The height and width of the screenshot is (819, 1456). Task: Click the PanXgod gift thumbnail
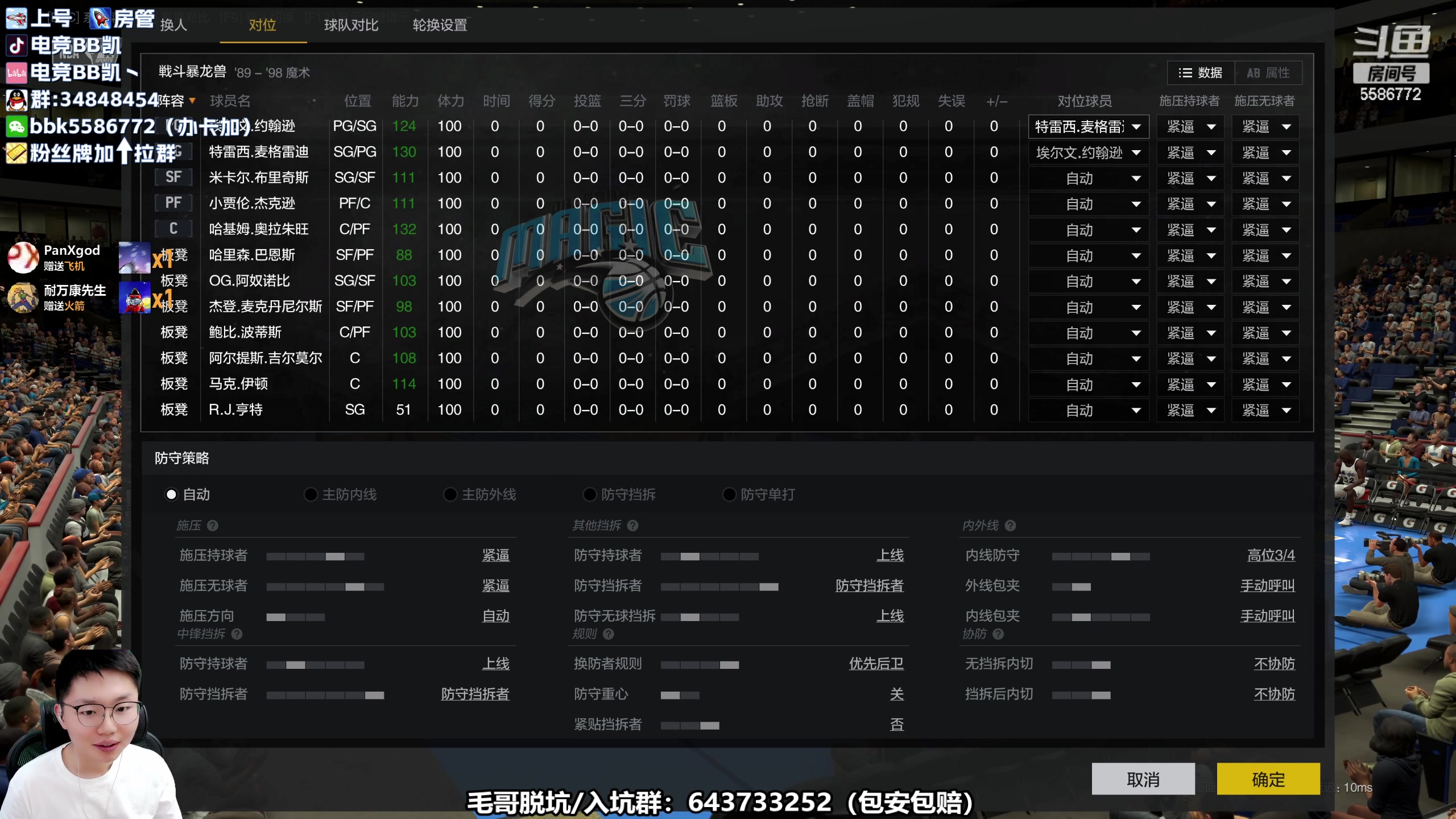pos(135,257)
